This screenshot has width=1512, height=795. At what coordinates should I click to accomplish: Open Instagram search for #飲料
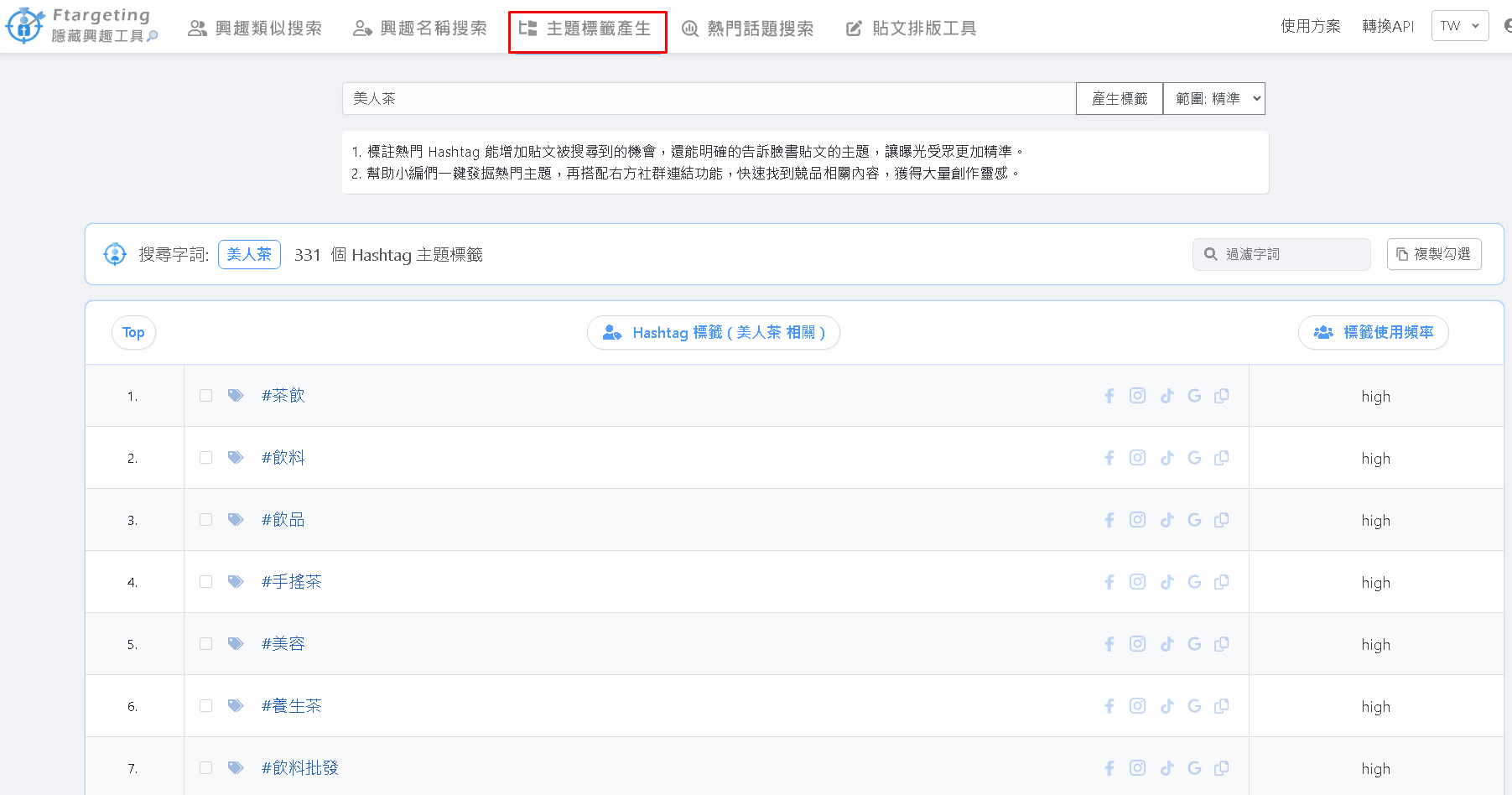click(1137, 458)
